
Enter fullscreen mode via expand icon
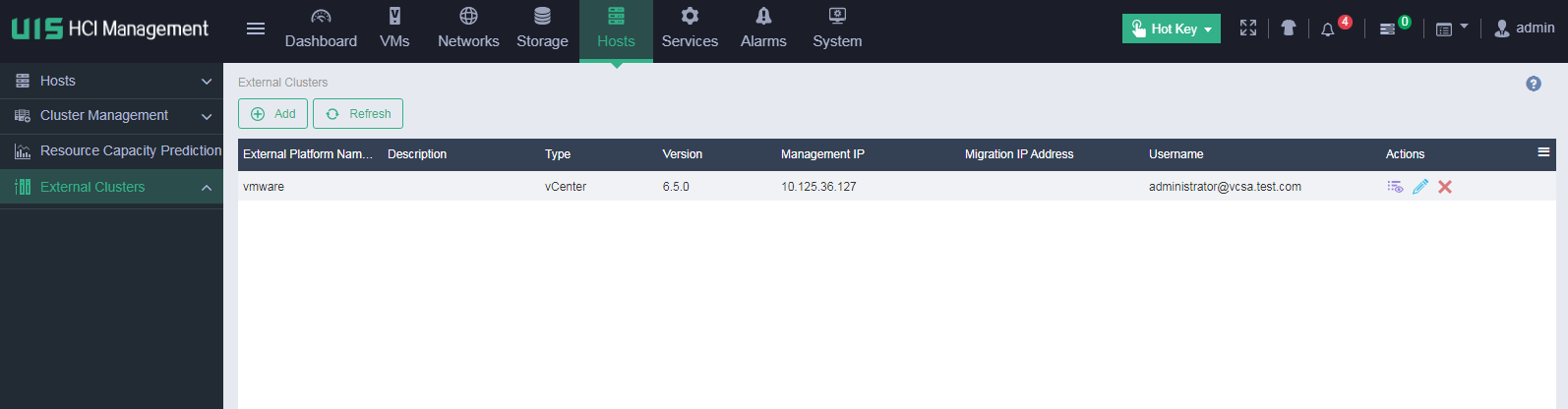pos(1248,29)
